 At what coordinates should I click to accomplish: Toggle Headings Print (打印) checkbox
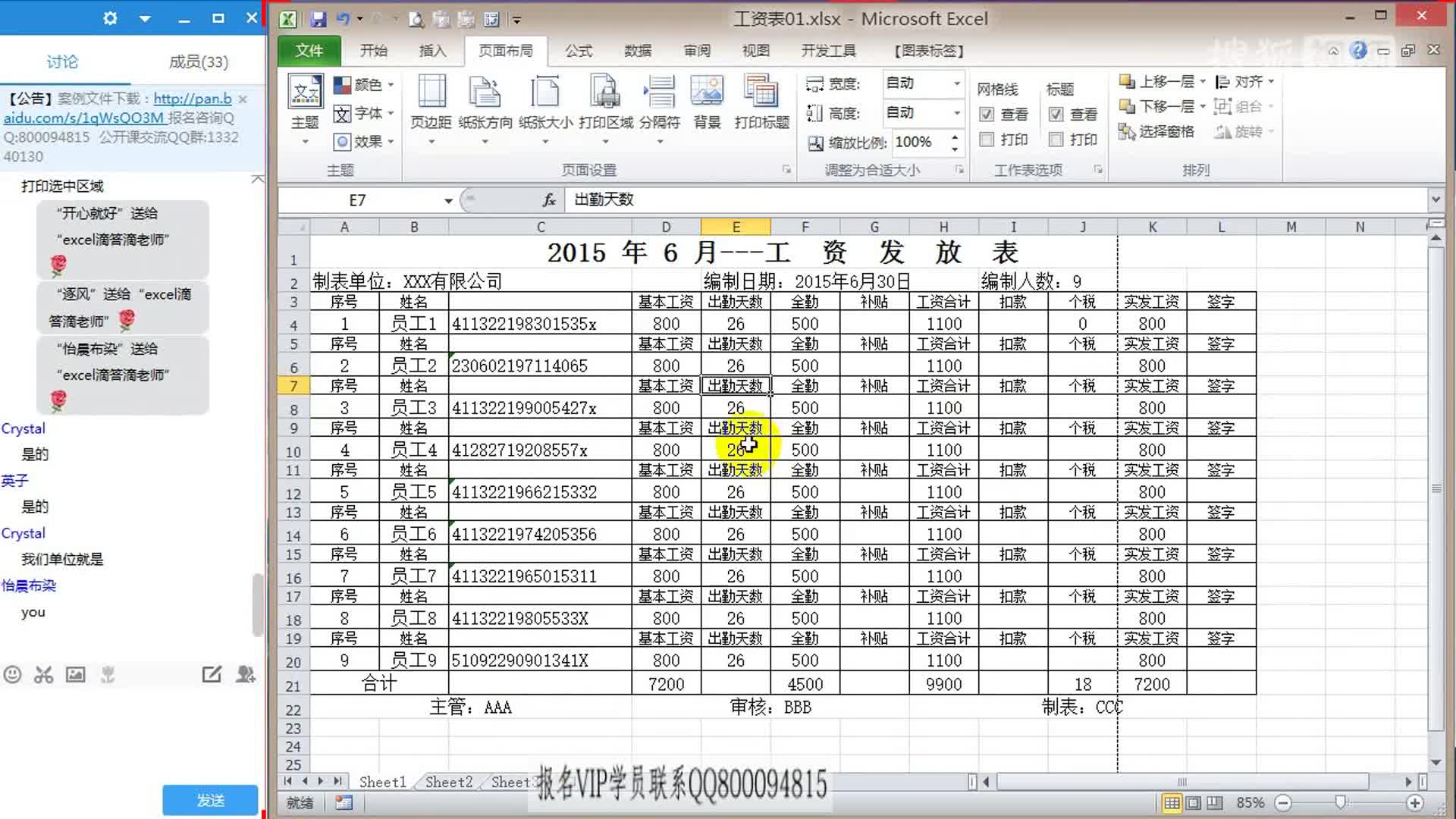(1056, 140)
